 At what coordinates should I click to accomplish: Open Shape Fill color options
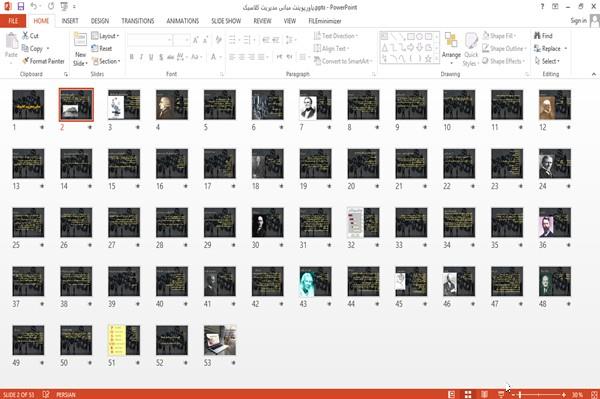pyautogui.click(x=500, y=36)
